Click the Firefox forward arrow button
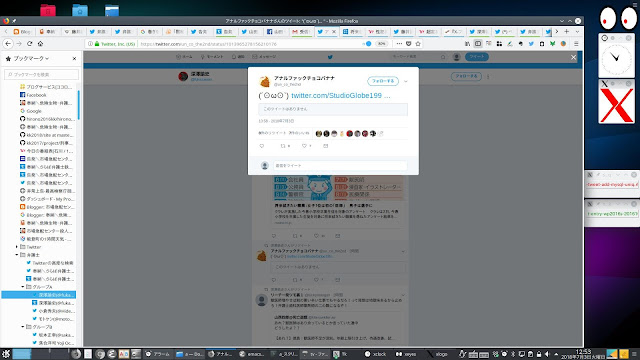The width and height of the screenshot is (640, 360). coord(19,44)
